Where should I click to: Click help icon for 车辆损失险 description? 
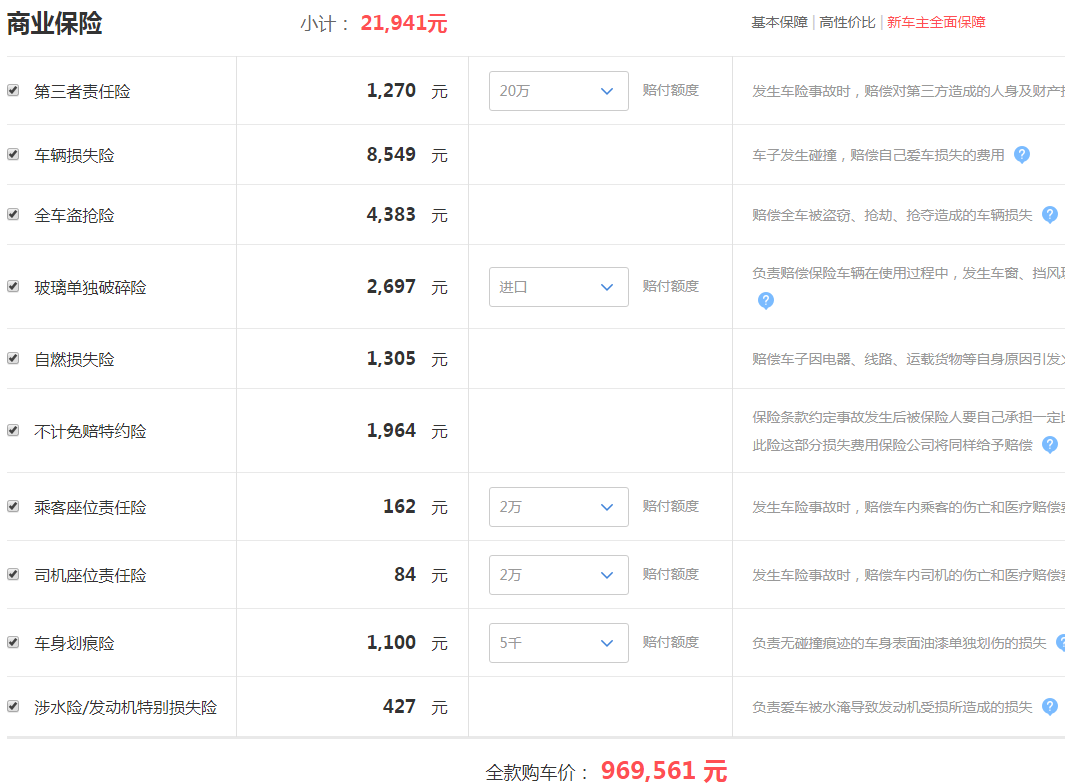click(x=1022, y=155)
